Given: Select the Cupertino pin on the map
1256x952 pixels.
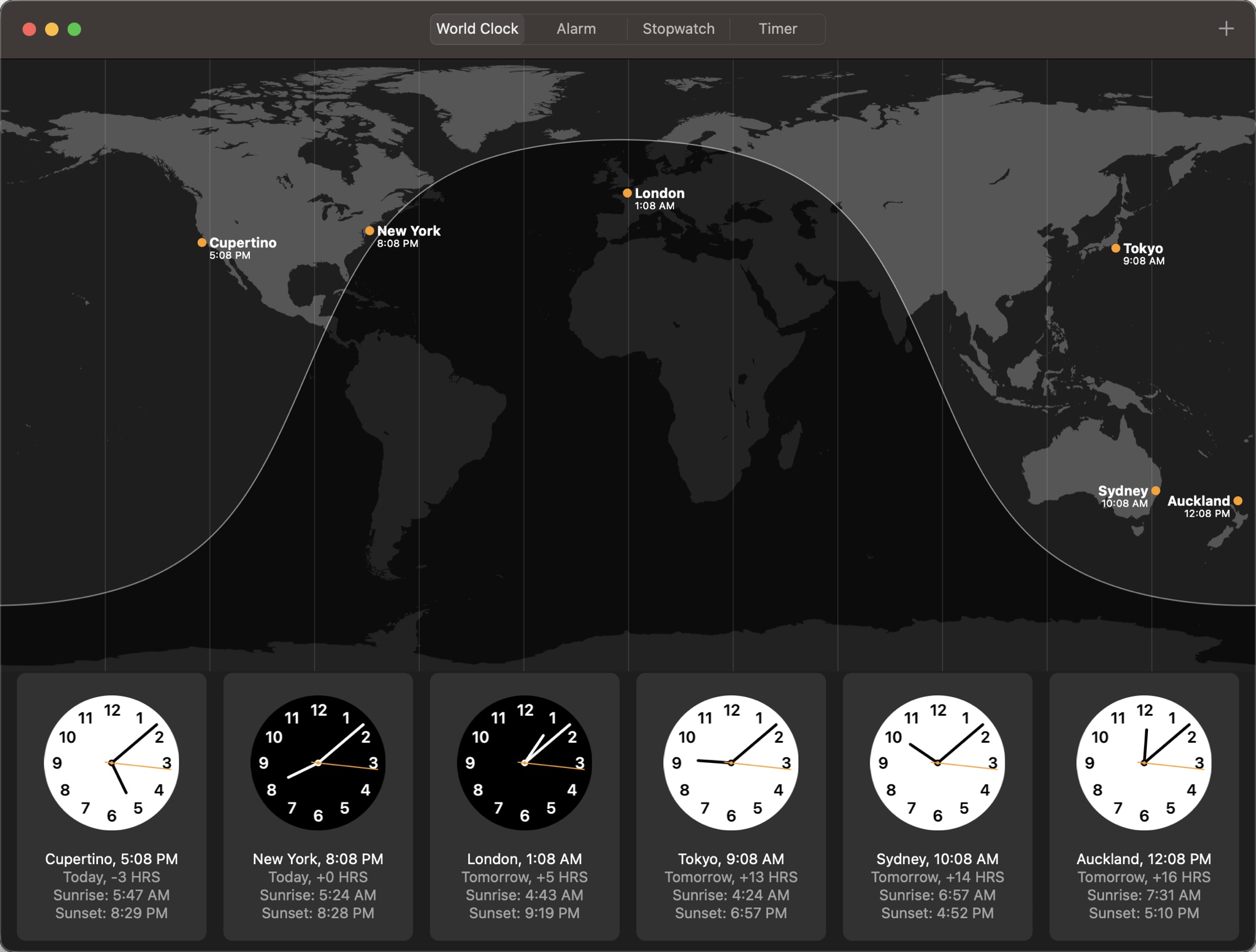Looking at the screenshot, I should pos(202,242).
